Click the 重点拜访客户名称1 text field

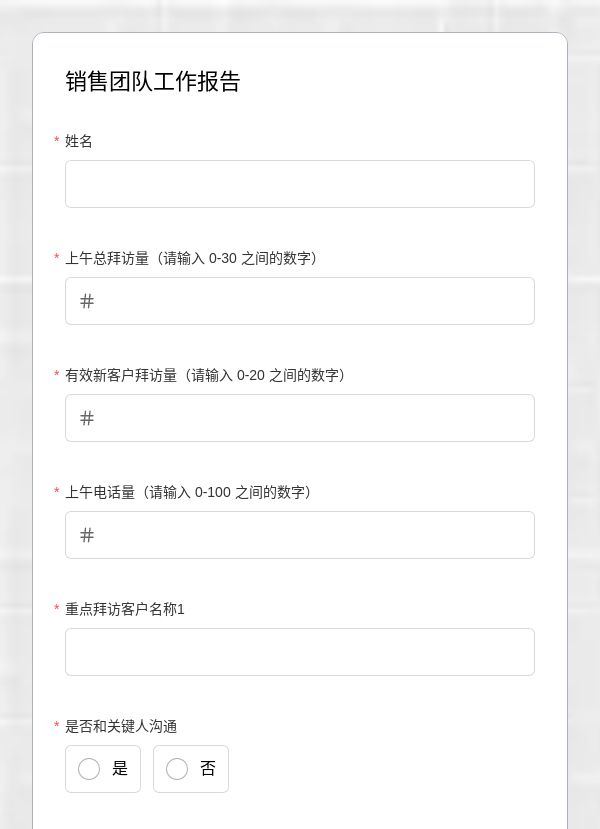click(x=300, y=651)
